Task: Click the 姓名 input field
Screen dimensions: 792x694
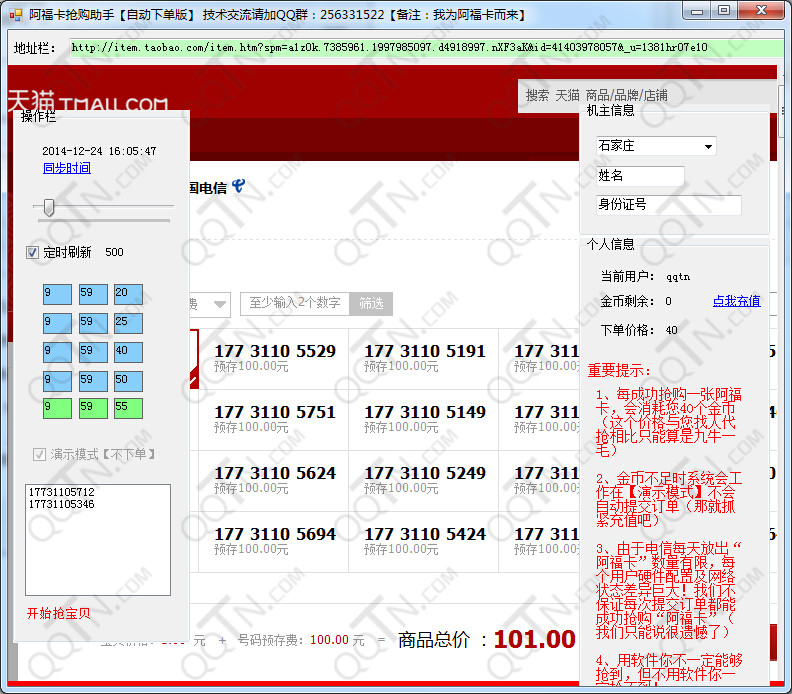Action: [x=640, y=176]
